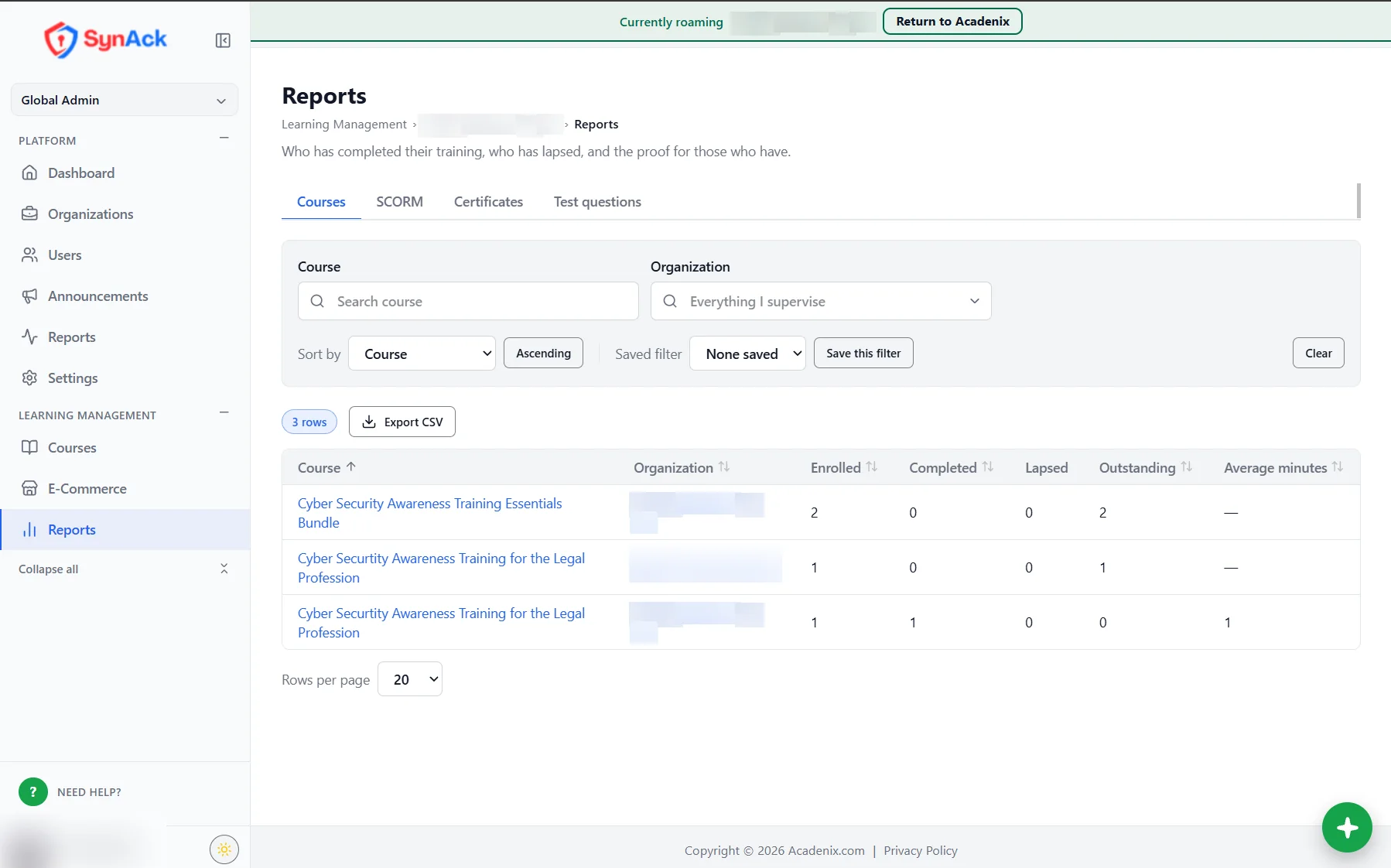1391x868 pixels.
Task: Toggle light theme with the sun icon
Action: pyautogui.click(x=224, y=849)
